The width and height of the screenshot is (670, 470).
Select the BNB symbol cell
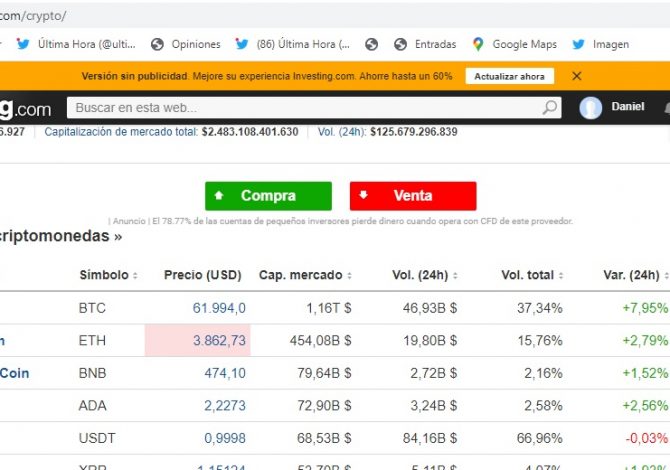coord(92,373)
